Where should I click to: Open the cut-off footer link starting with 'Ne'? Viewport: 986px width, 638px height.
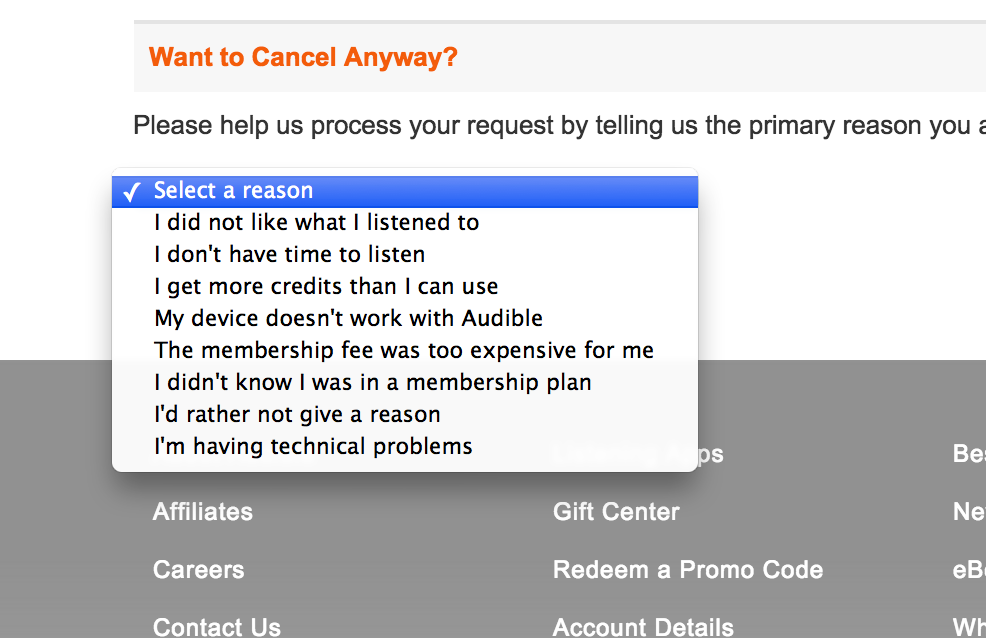[969, 512]
